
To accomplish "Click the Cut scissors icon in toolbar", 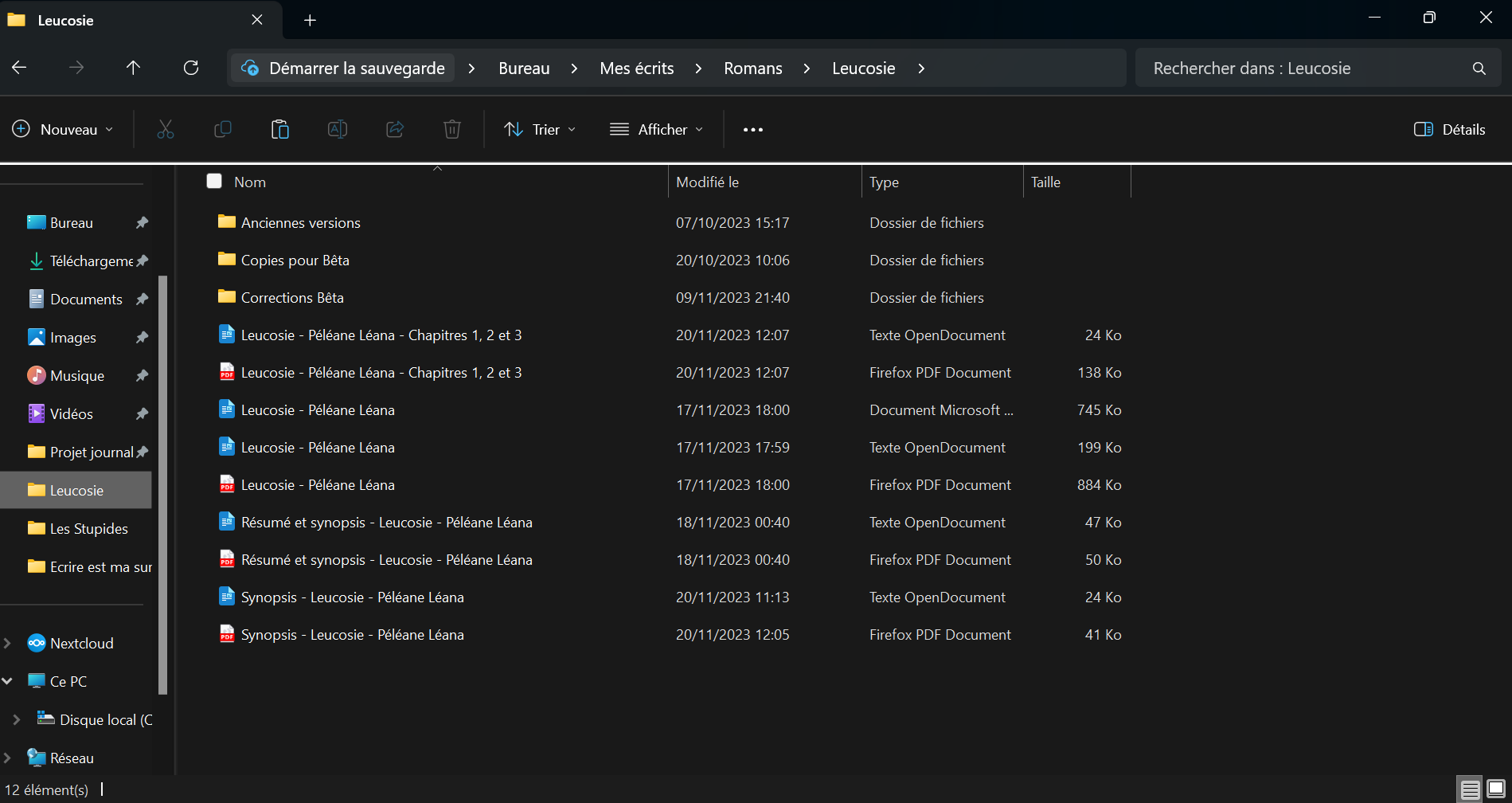I will [x=166, y=129].
